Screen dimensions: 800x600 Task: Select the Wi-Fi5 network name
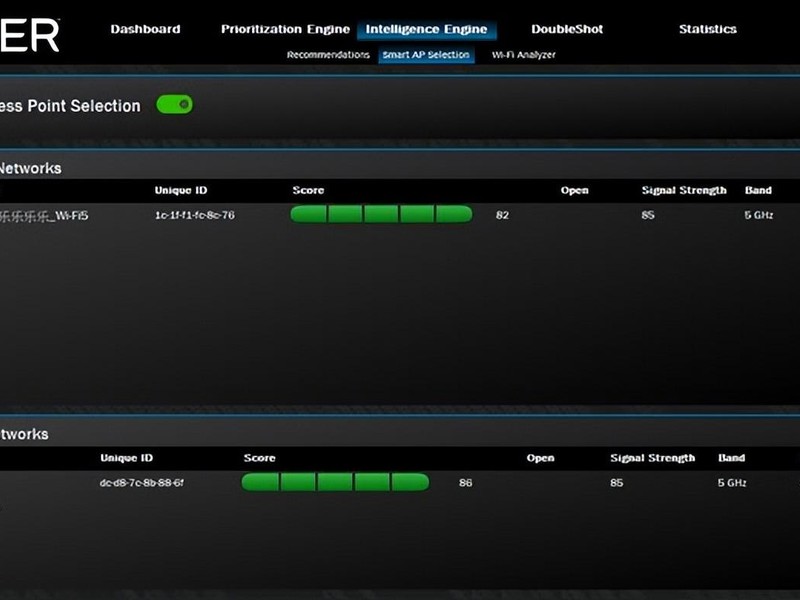tap(44, 215)
